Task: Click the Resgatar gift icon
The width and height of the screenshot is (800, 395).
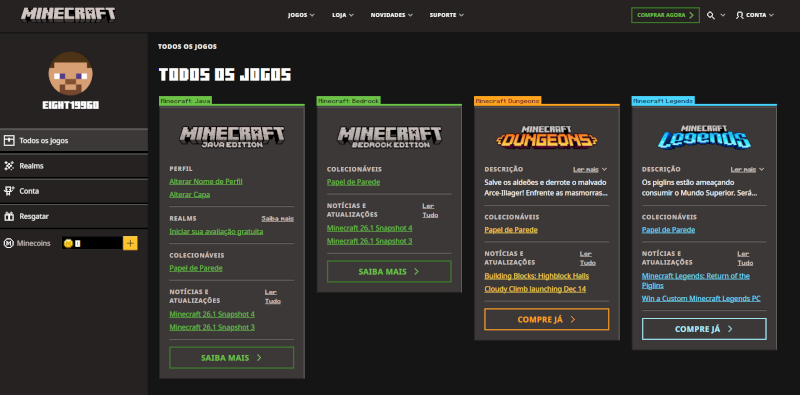Action: click(9, 216)
